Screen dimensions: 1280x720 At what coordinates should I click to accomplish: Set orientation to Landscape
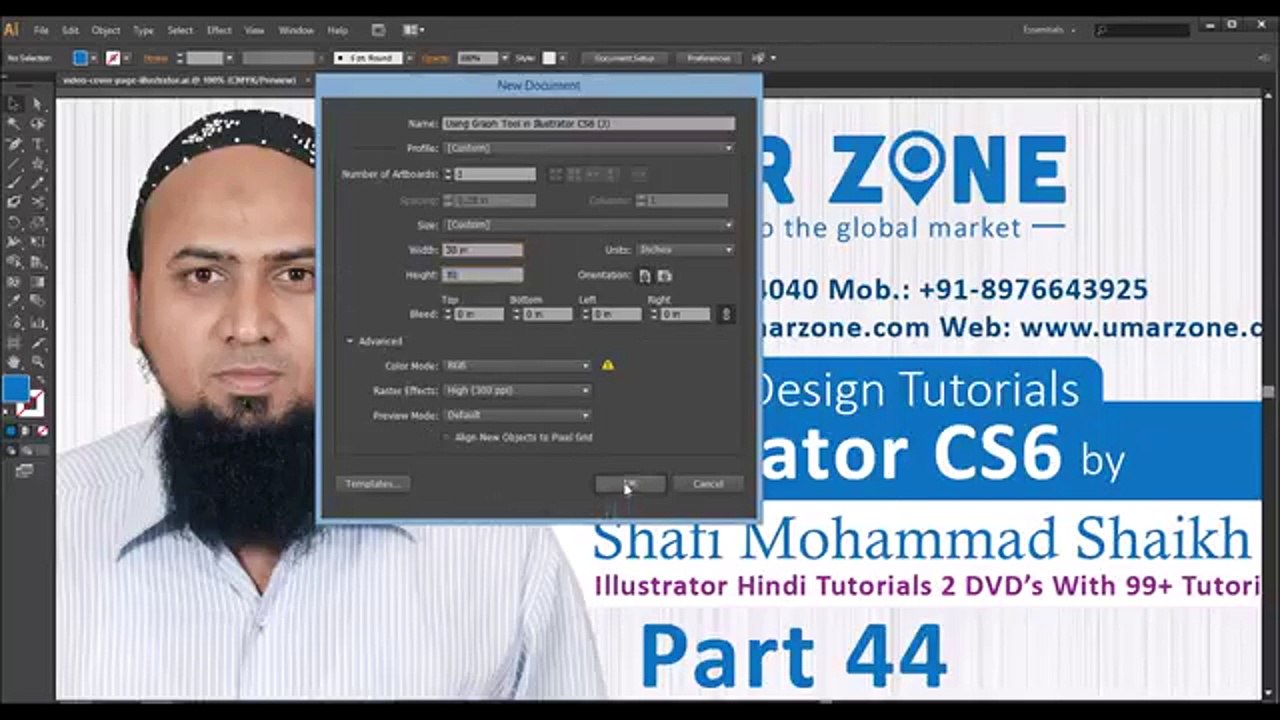point(665,275)
